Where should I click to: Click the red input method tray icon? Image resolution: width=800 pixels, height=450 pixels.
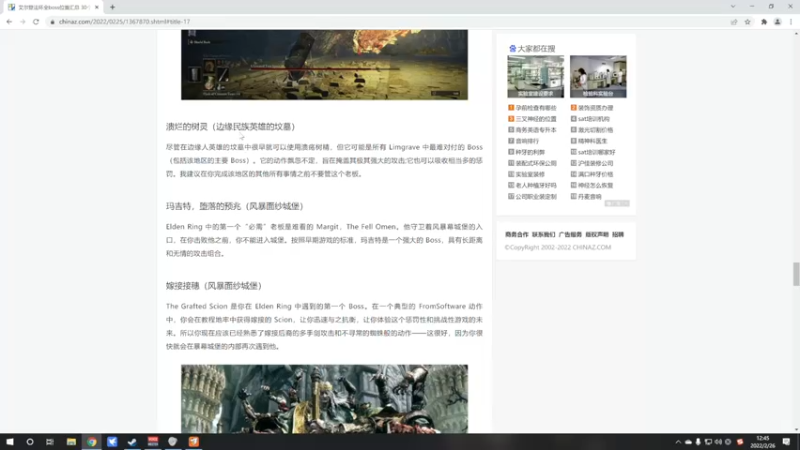click(x=740, y=442)
